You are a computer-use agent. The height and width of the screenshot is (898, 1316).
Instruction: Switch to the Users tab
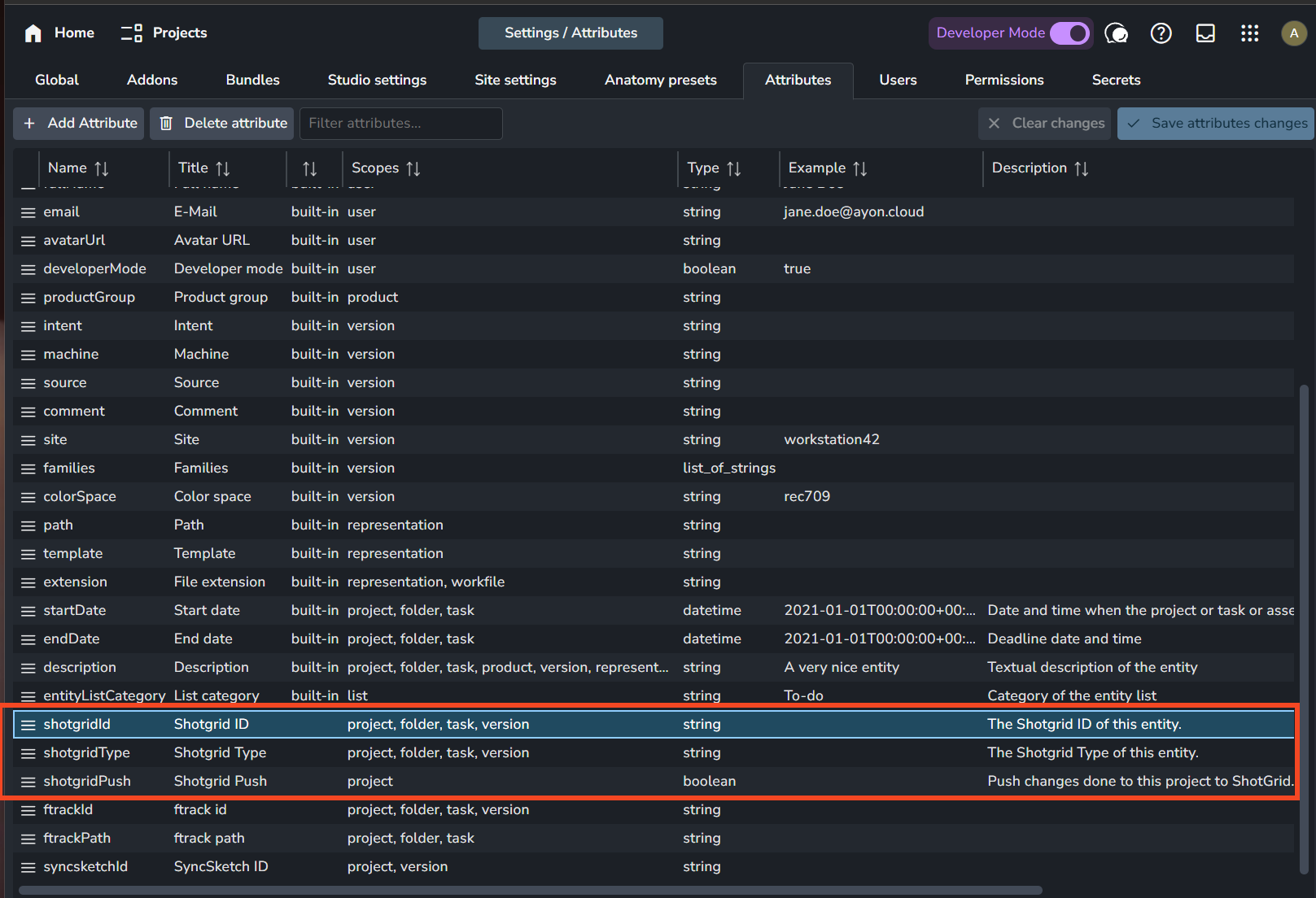[x=898, y=80]
